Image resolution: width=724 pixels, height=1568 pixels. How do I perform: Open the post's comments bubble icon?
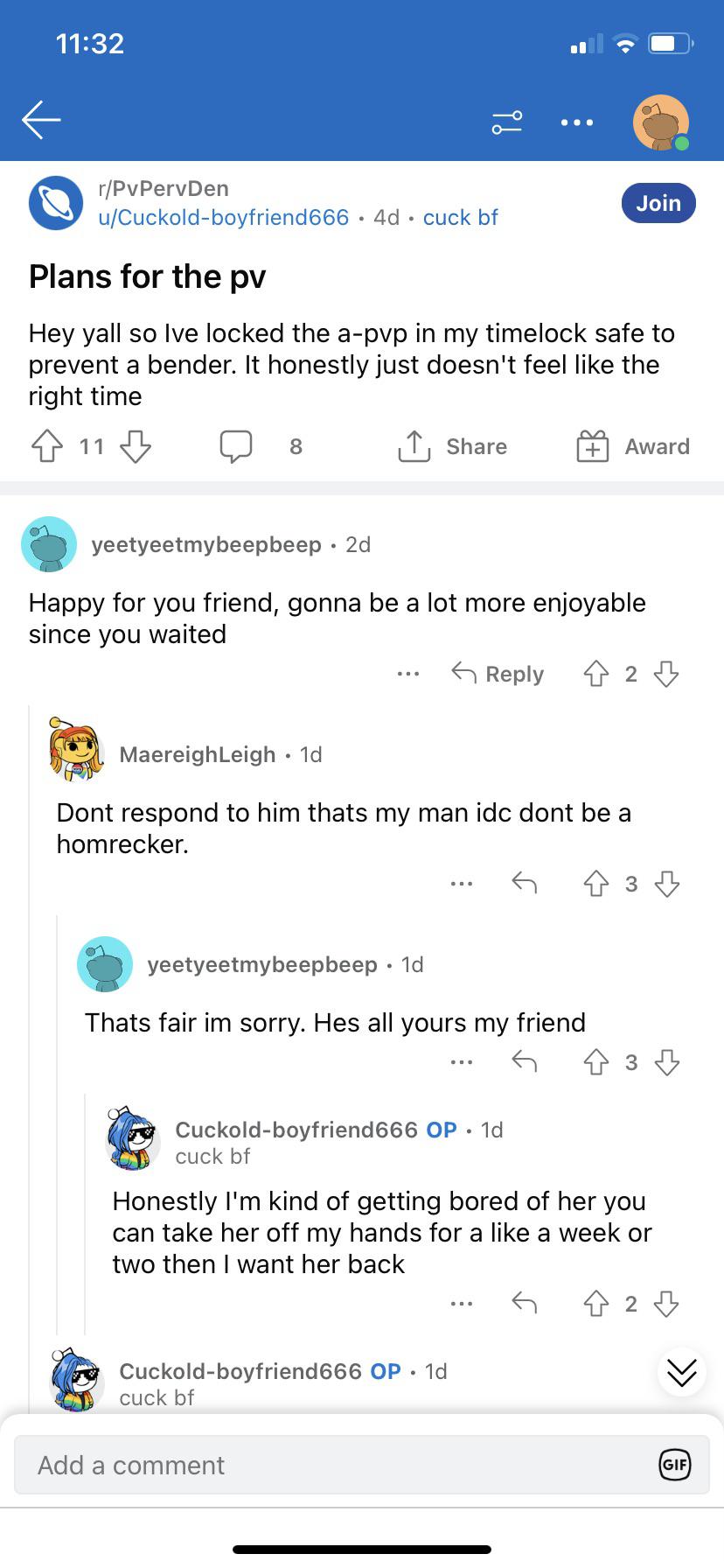[x=236, y=446]
